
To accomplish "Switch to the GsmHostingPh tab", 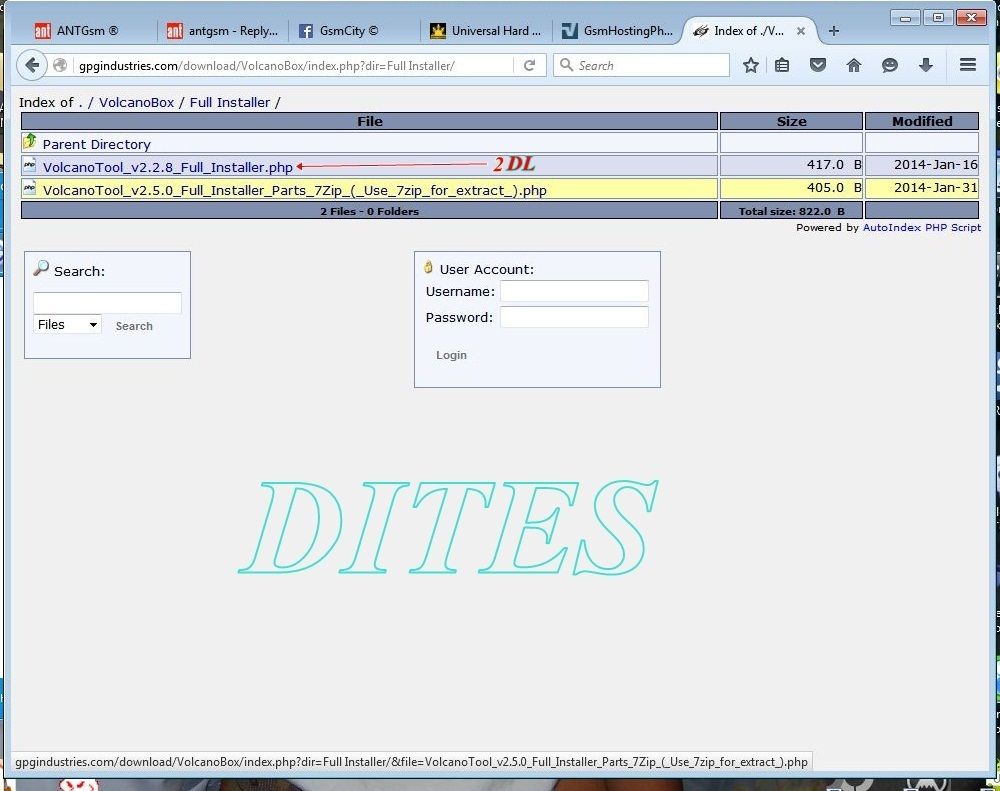I will point(618,31).
